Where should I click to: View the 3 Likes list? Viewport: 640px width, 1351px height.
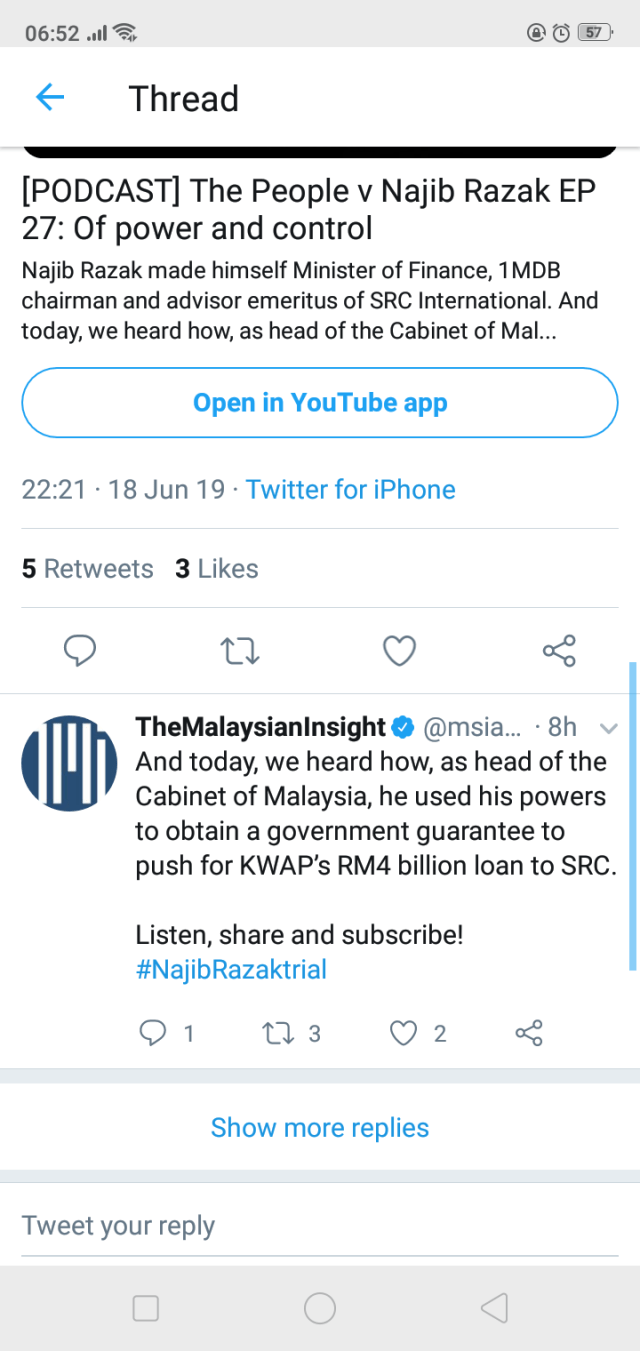point(216,569)
